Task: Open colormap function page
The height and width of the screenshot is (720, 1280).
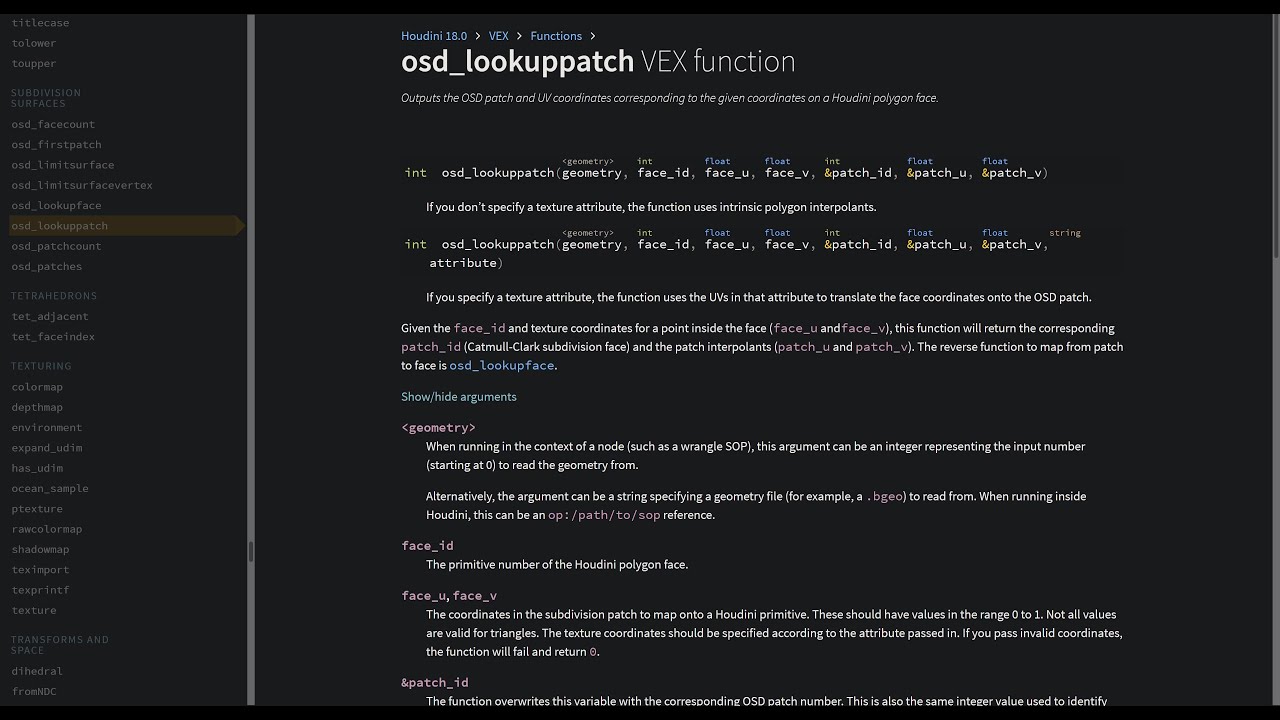Action: pyautogui.click(x=37, y=387)
